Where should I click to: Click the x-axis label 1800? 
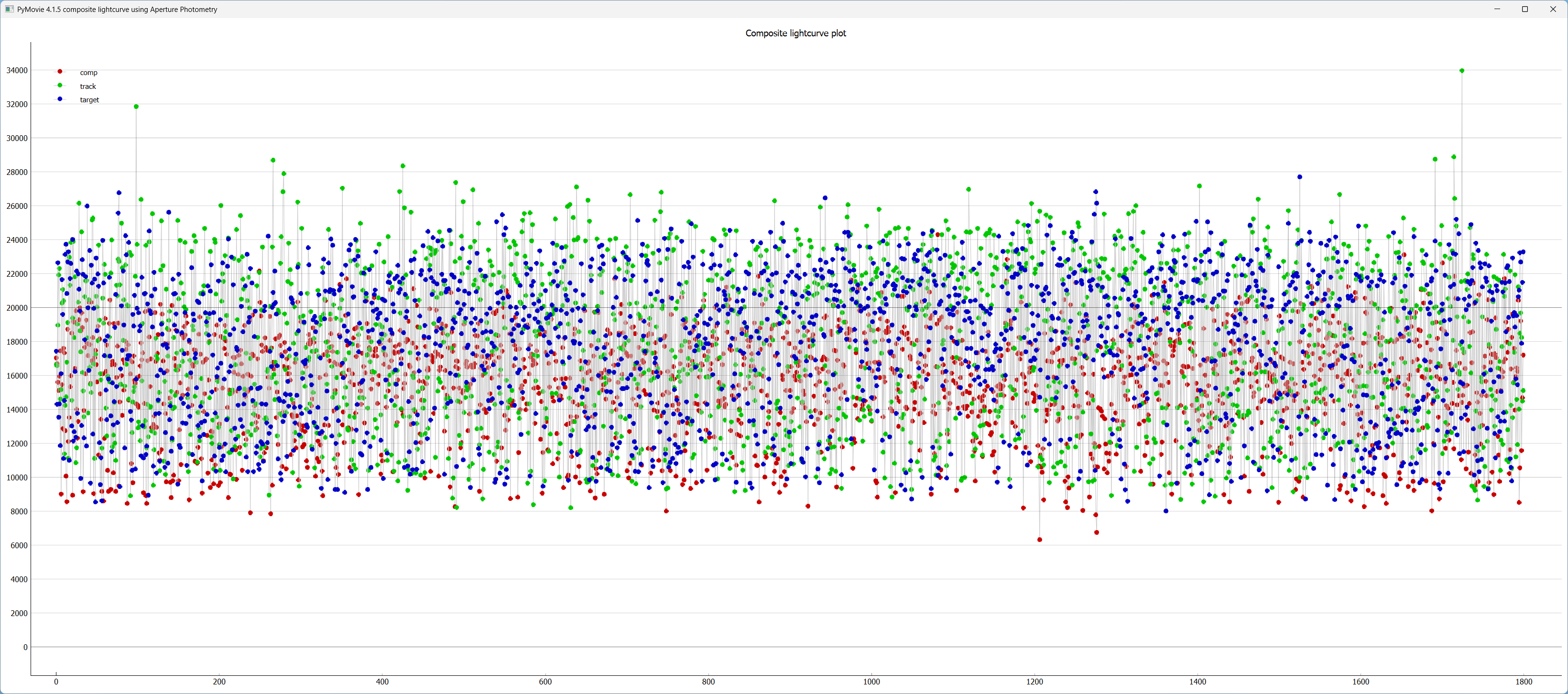click(x=1524, y=682)
